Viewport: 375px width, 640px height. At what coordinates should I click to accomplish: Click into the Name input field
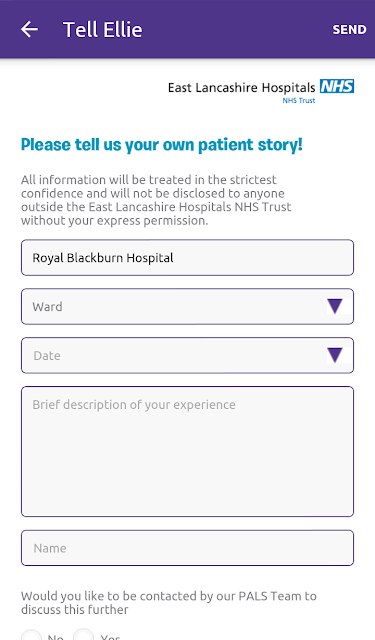click(187, 548)
